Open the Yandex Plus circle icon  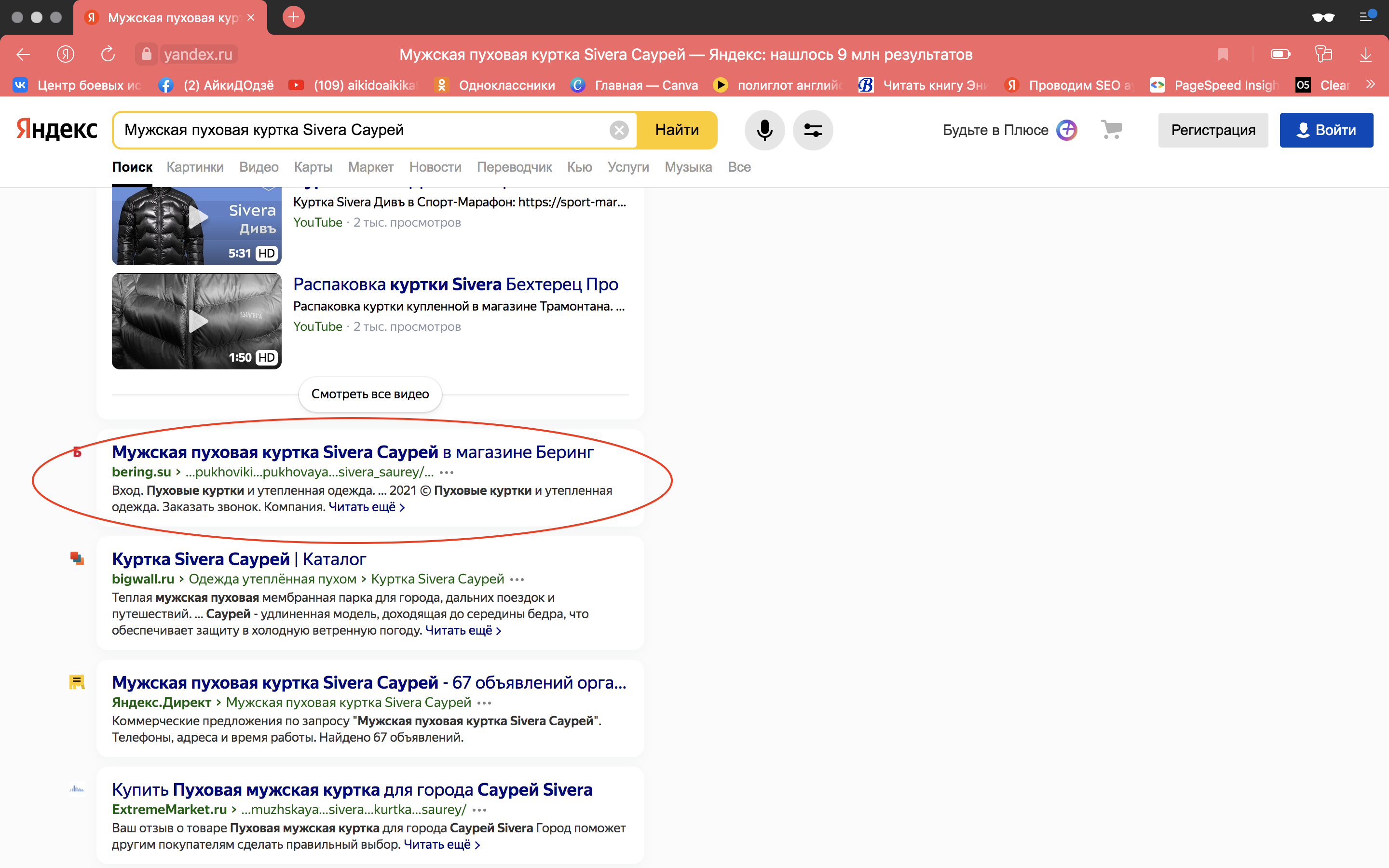pyautogui.click(x=1066, y=130)
